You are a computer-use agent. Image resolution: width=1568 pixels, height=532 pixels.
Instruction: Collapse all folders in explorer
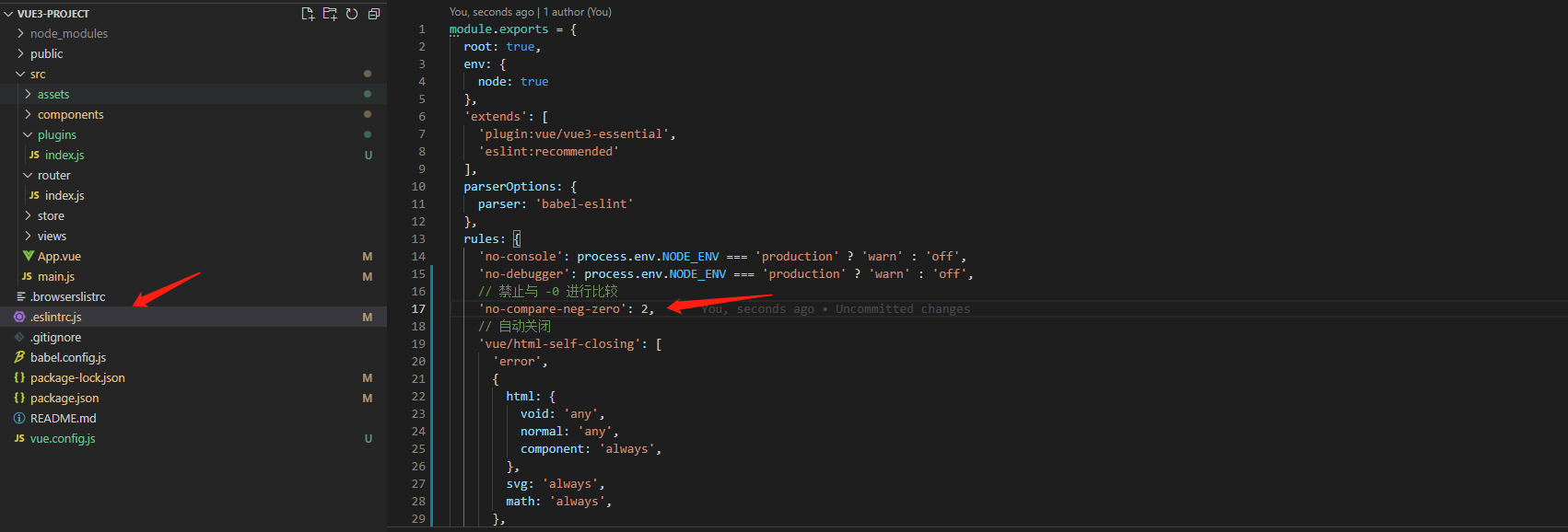374,14
